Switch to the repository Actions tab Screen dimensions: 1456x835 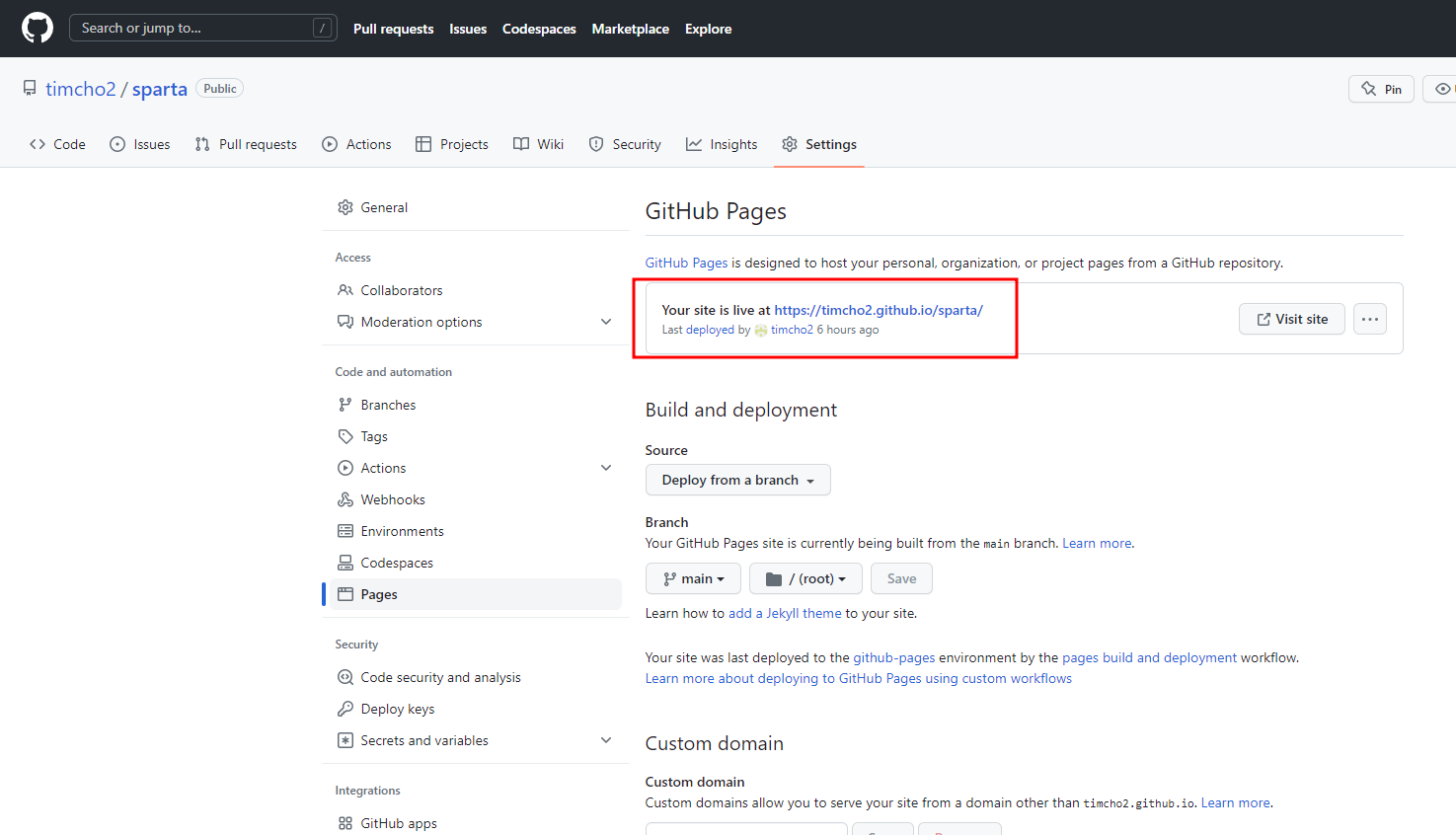click(356, 144)
